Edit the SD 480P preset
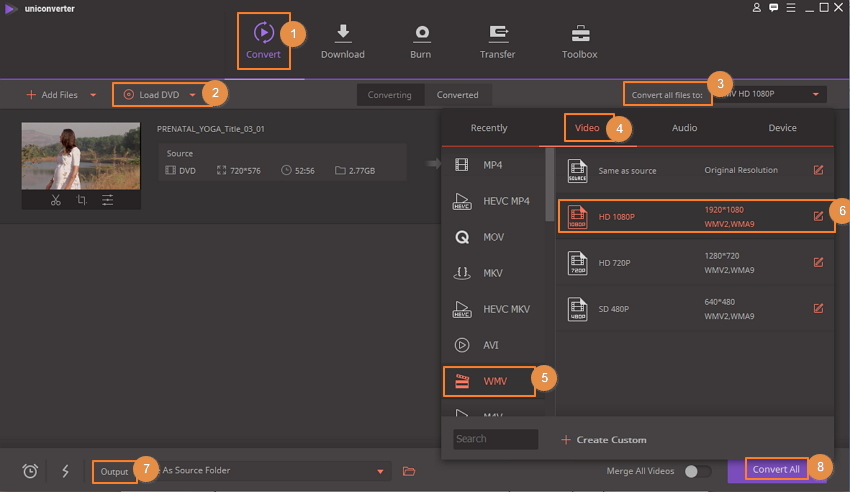850x492 pixels. pos(819,308)
